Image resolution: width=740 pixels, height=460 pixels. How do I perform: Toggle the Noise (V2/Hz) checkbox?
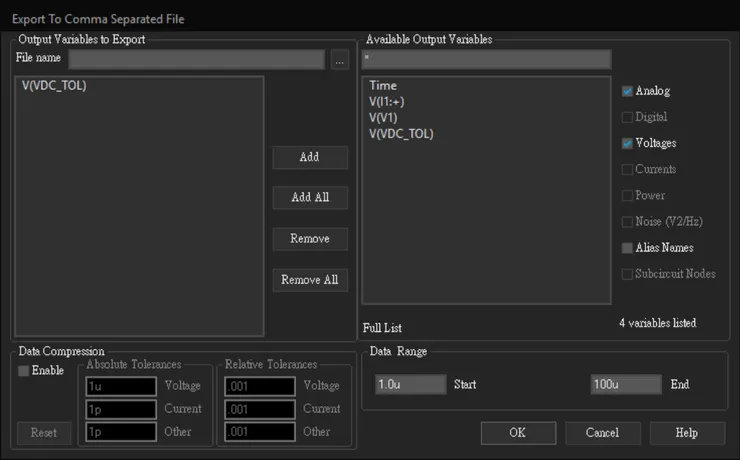[627, 222]
